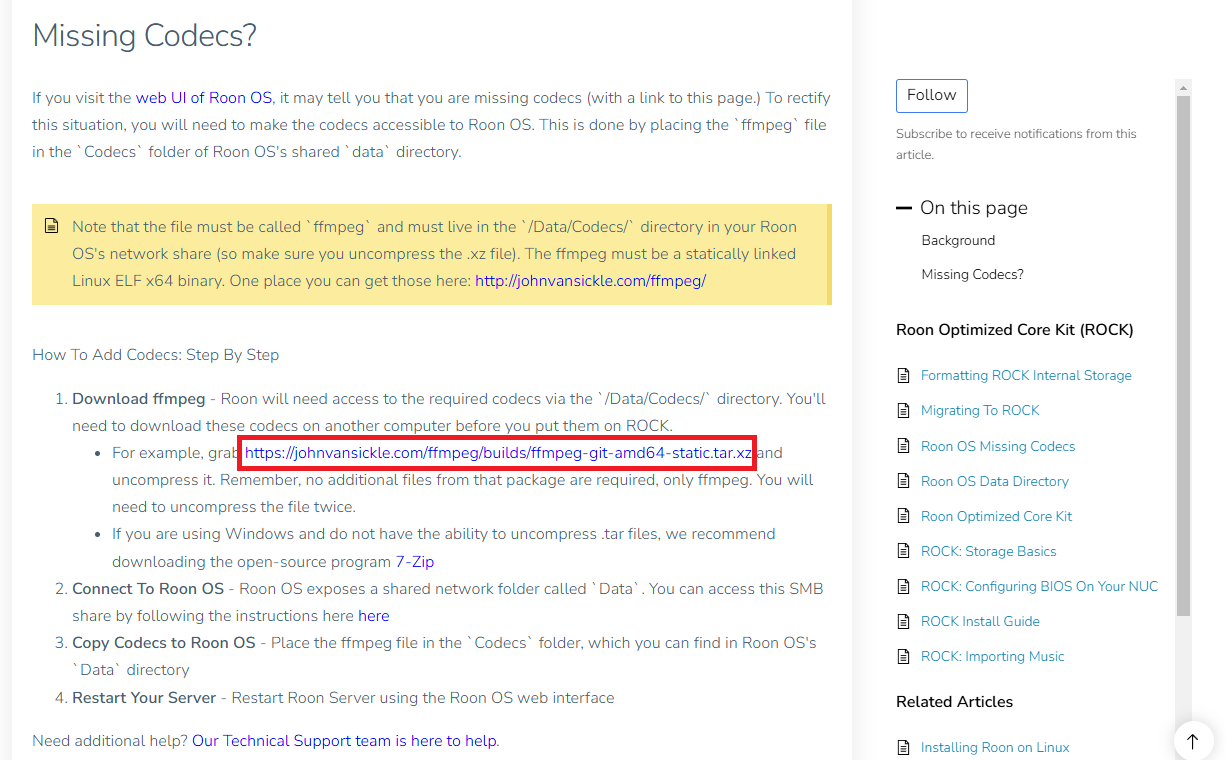Open 'ROCK: Importing Music' article
This screenshot has height=760, width=1226.
click(x=993, y=657)
